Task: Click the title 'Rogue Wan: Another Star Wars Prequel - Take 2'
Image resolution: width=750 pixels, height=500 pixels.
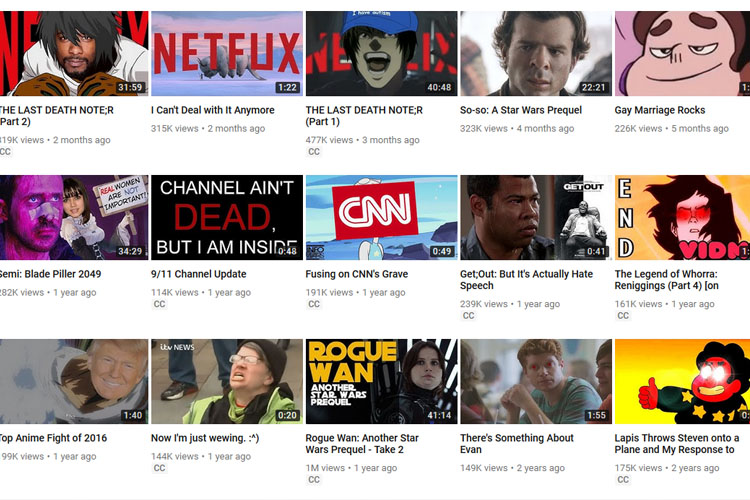Action: (362, 444)
